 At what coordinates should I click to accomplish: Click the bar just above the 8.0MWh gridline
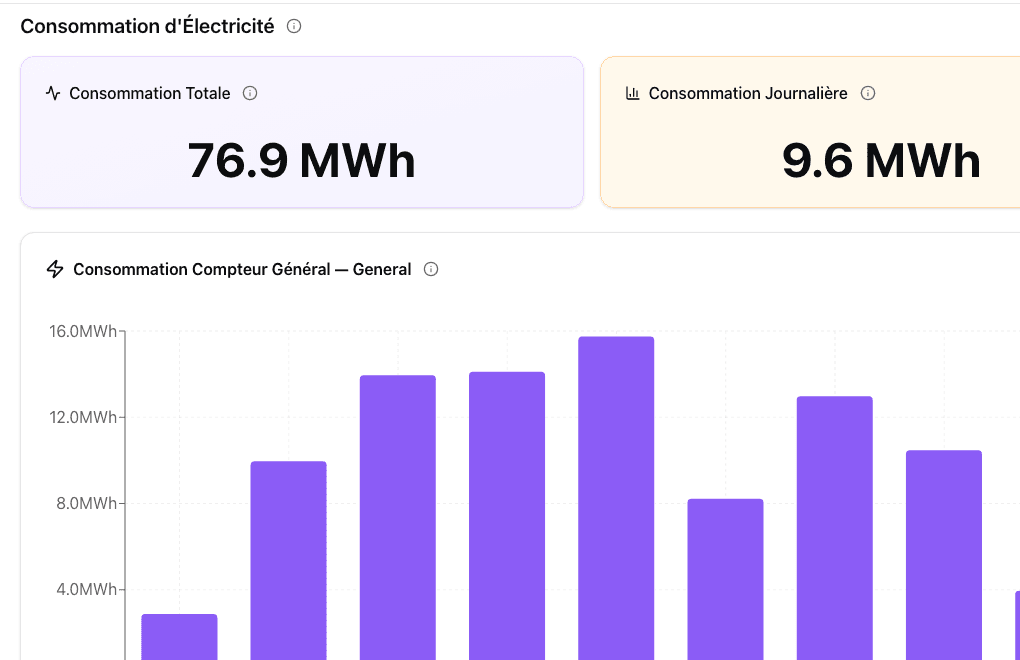(725, 580)
